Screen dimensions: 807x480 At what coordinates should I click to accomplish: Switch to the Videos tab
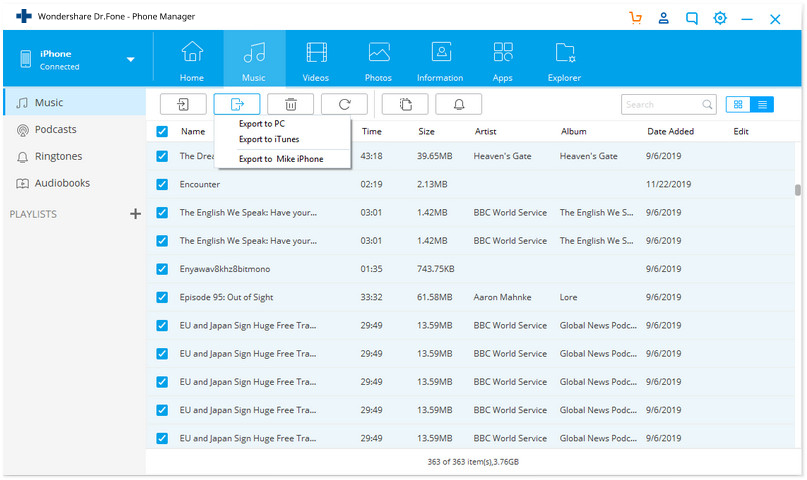315,61
